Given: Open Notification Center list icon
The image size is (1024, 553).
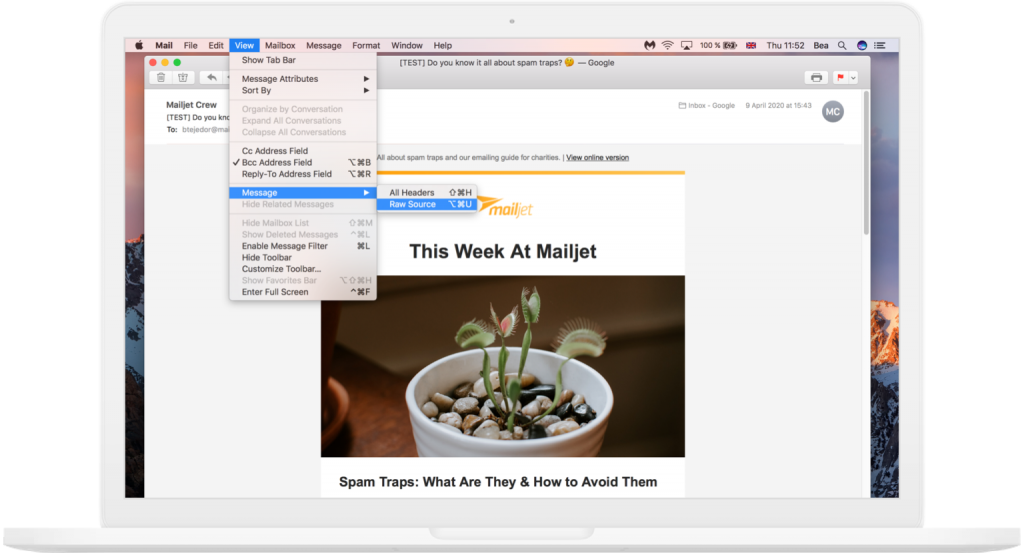Looking at the screenshot, I should 881,46.
